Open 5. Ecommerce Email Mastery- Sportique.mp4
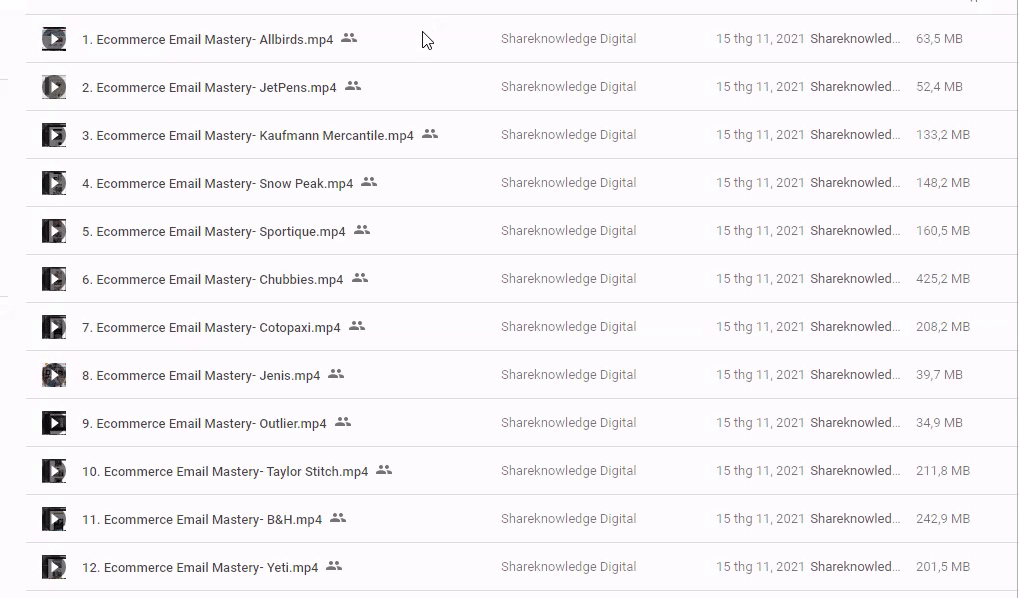The image size is (1018, 598). pyautogui.click(x=213, y=232)
